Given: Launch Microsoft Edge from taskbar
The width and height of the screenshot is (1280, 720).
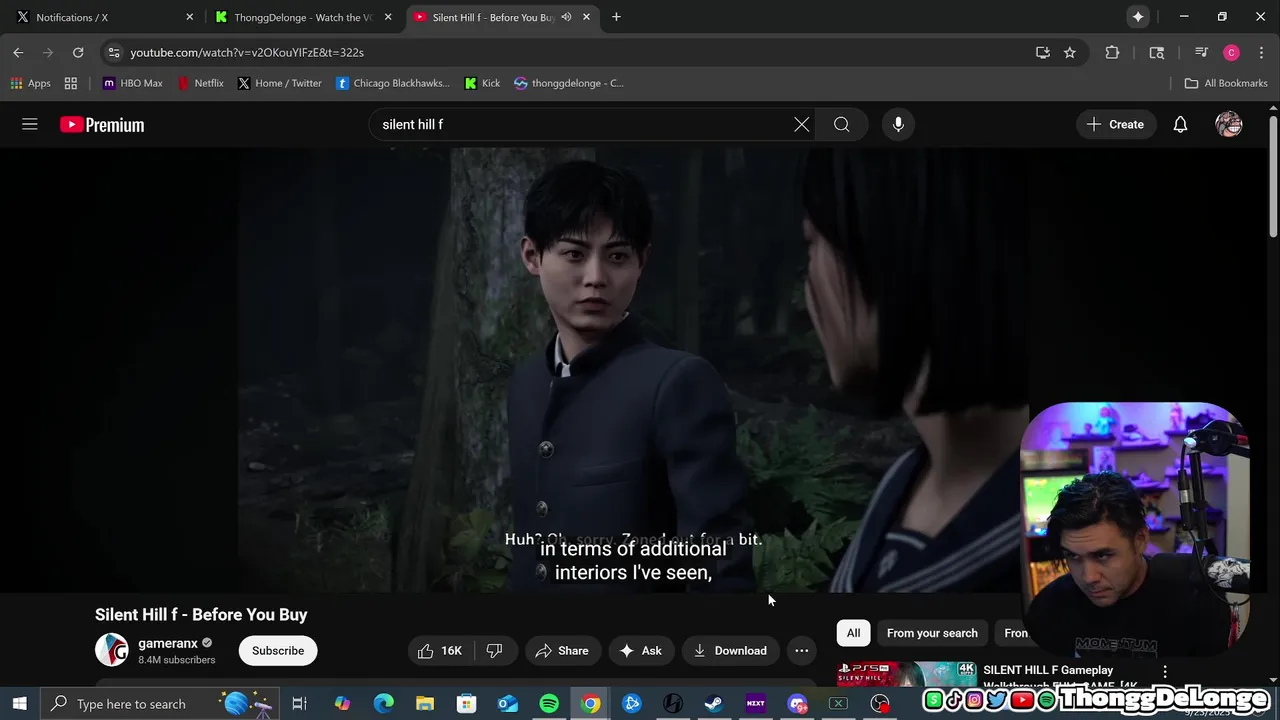Looking at the screenshot, I should pos(384,704).
